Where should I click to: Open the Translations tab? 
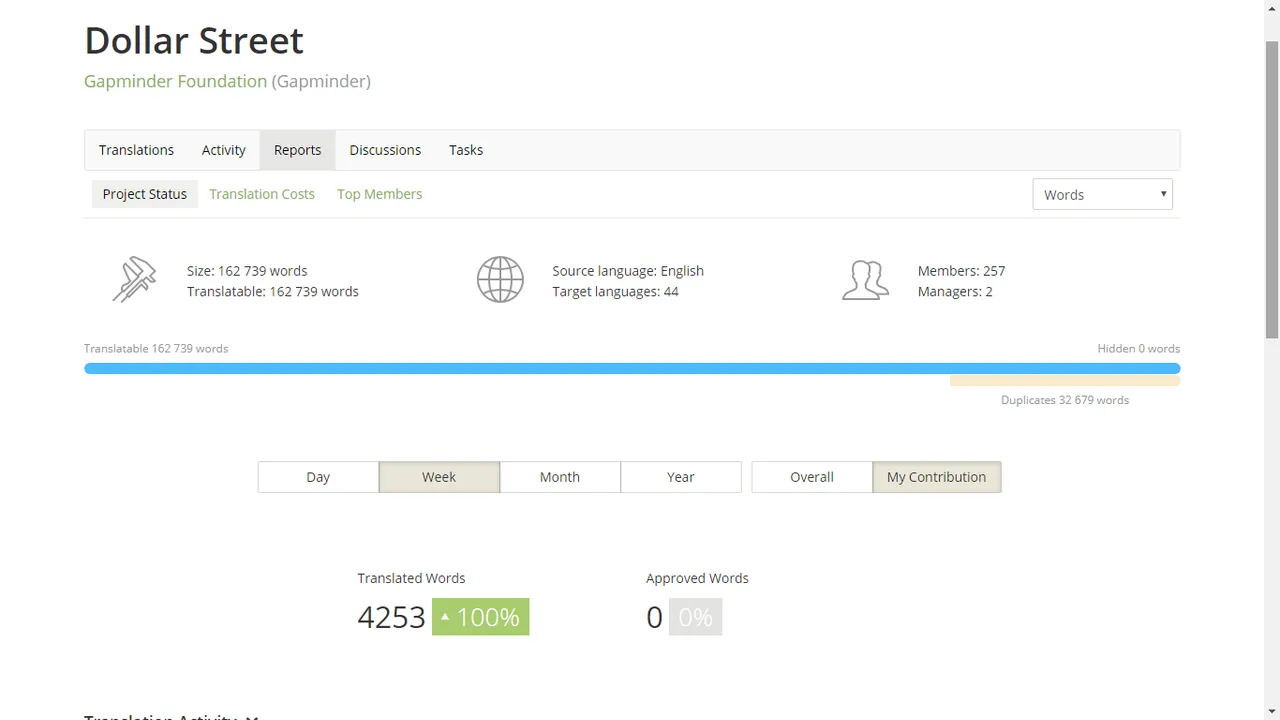coord(136,150)
